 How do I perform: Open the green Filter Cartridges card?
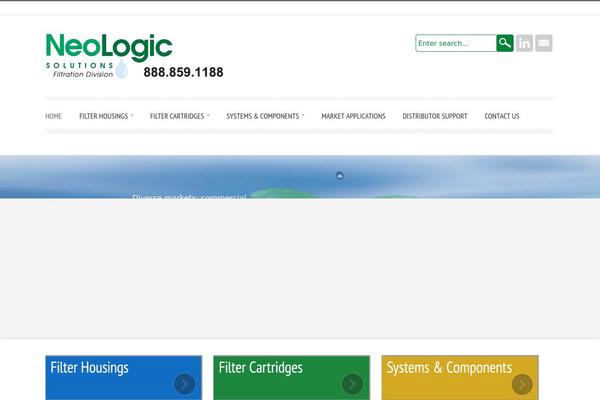[x=292, y=378]
